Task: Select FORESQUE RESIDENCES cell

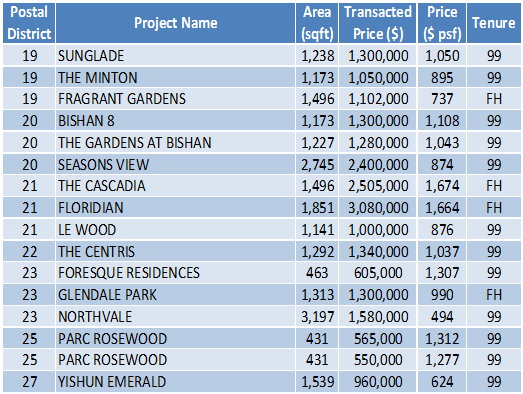Action: (175, 273)
